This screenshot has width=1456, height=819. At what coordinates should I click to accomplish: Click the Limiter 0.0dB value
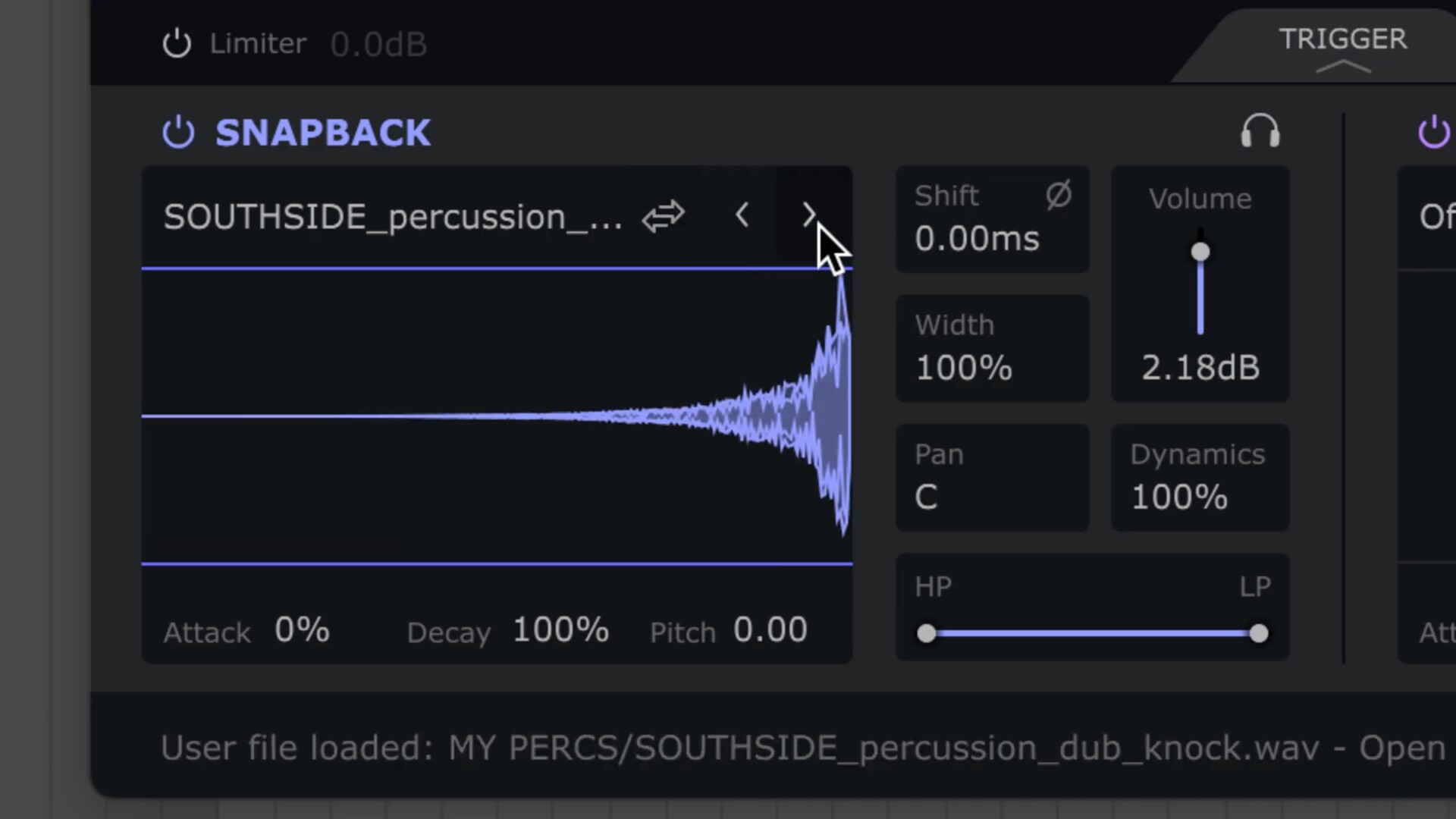378,45
